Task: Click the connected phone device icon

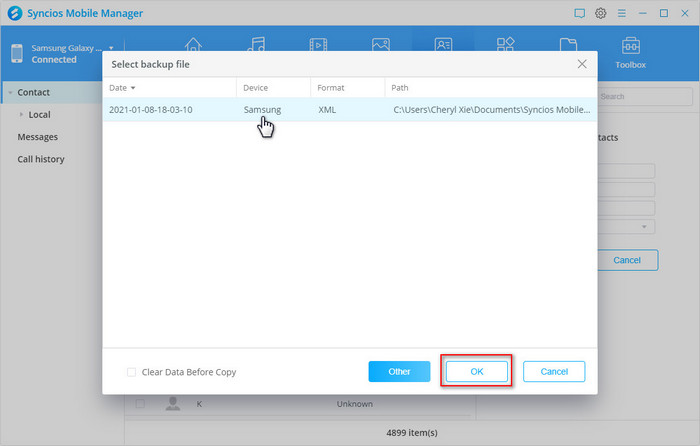Action: point(17,54)
